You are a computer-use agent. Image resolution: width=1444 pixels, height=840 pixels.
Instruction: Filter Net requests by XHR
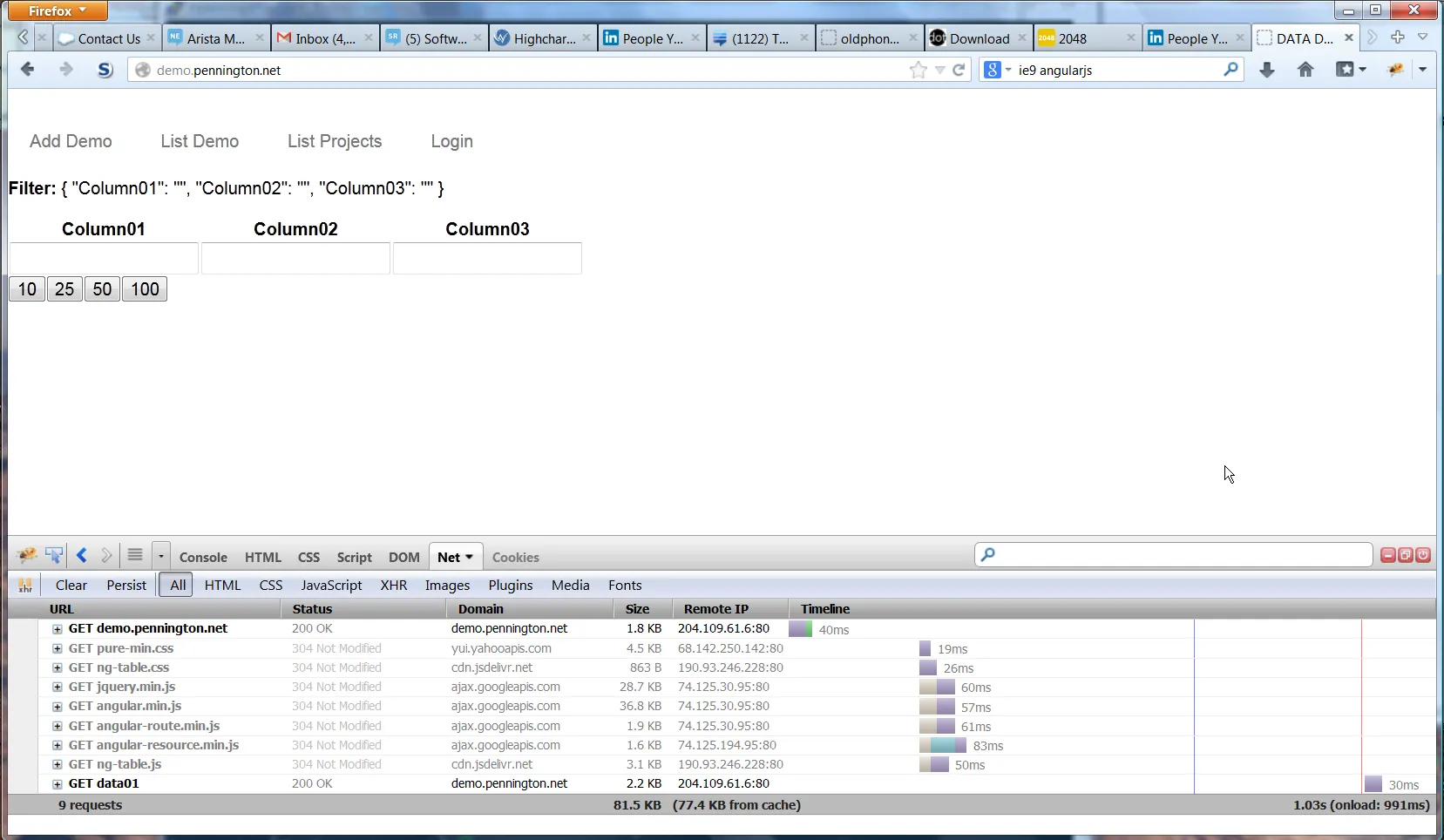pyautogui.click(x=394, y=586)
